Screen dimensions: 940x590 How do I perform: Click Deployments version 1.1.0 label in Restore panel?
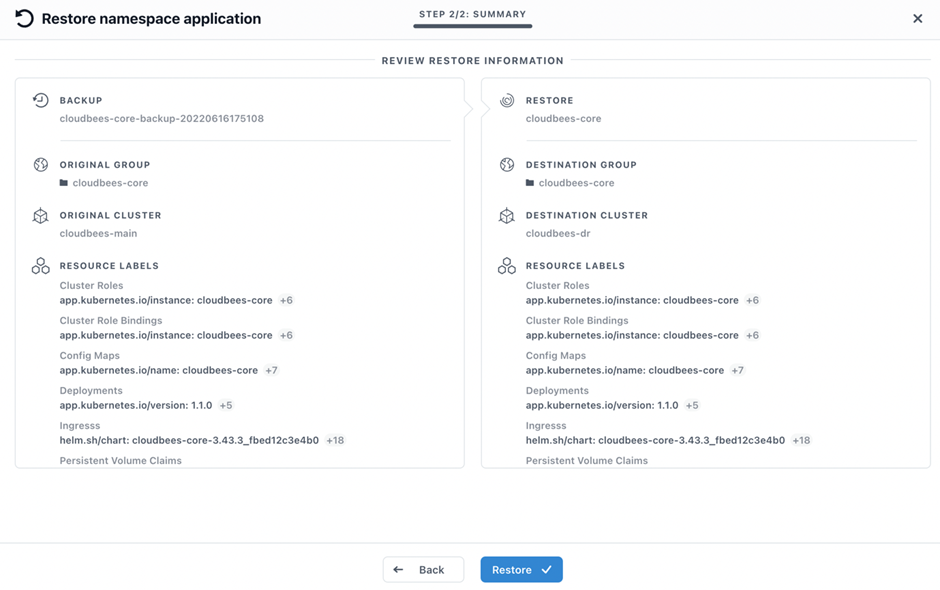tap(602, 405)
